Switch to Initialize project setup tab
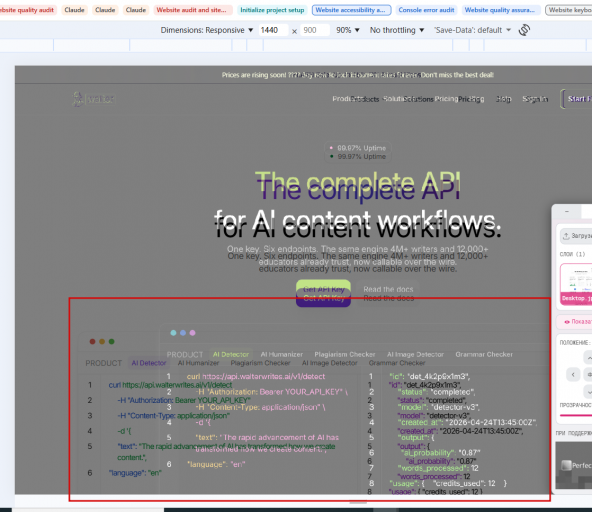This screenshot has width=592, height=512. pos(272,10)
